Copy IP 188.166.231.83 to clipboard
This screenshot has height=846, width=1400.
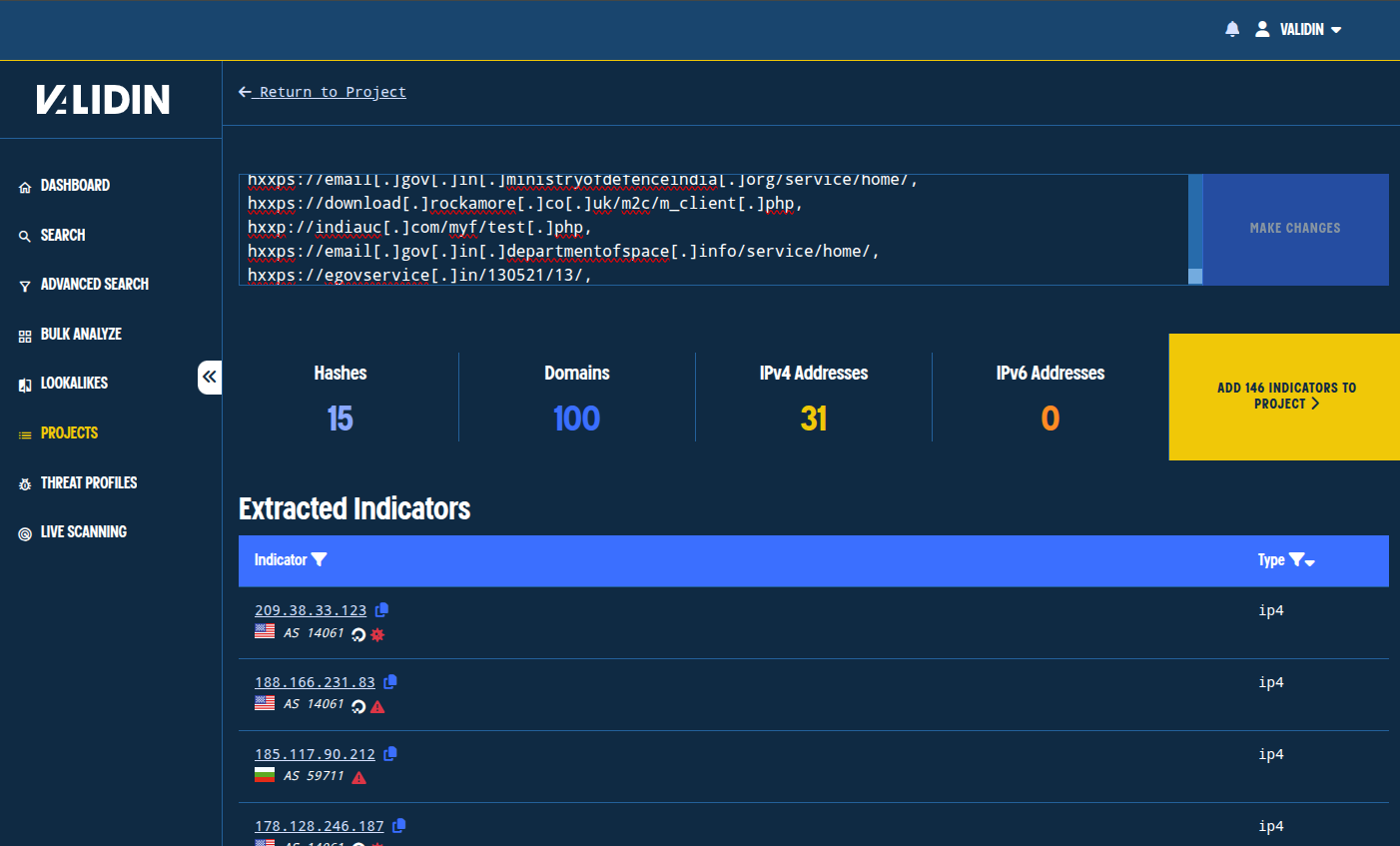tap(390, 682)
